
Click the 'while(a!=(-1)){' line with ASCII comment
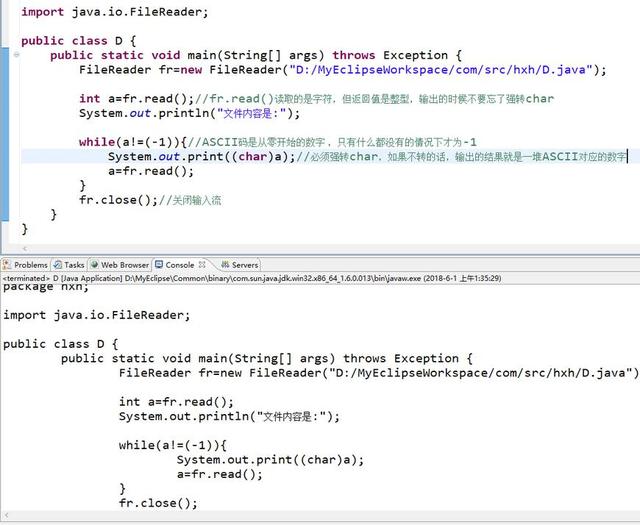[278, 142]
